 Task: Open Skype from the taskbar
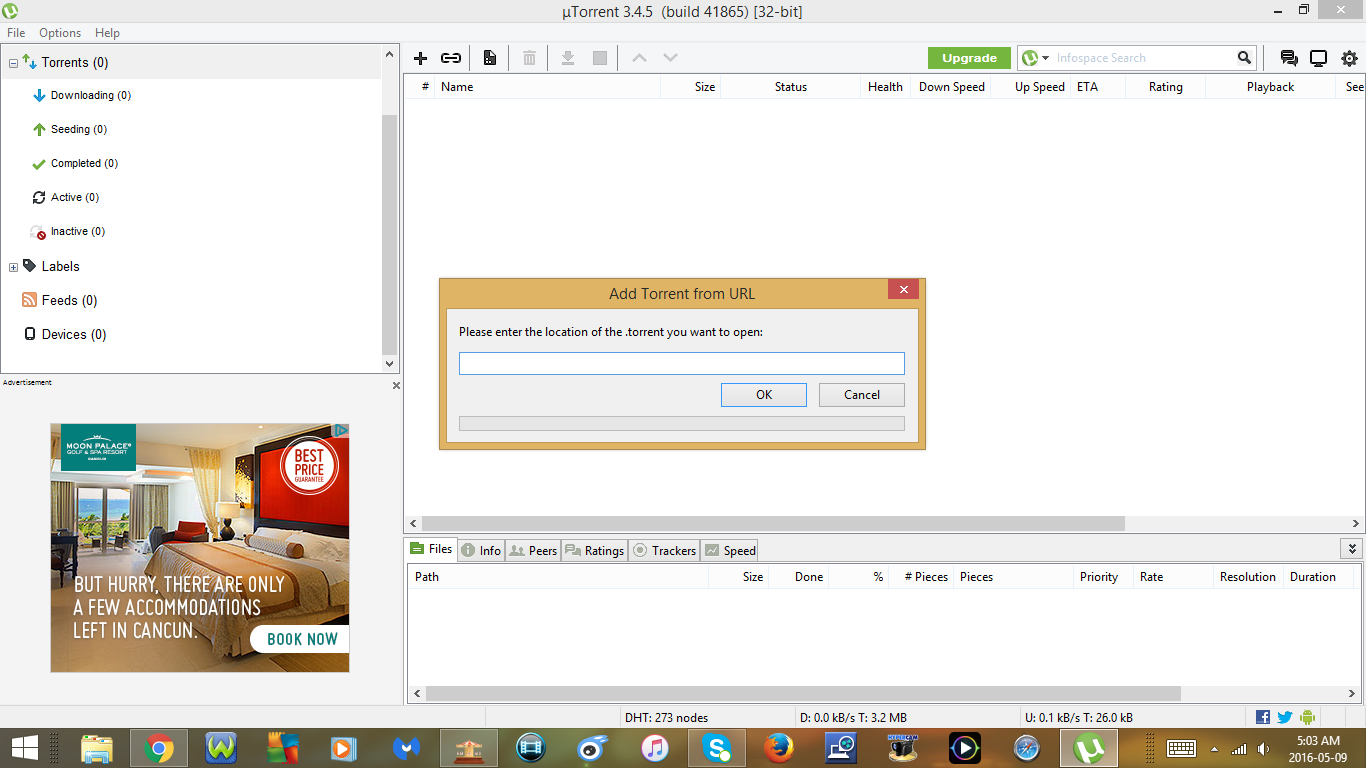point(716,748)
